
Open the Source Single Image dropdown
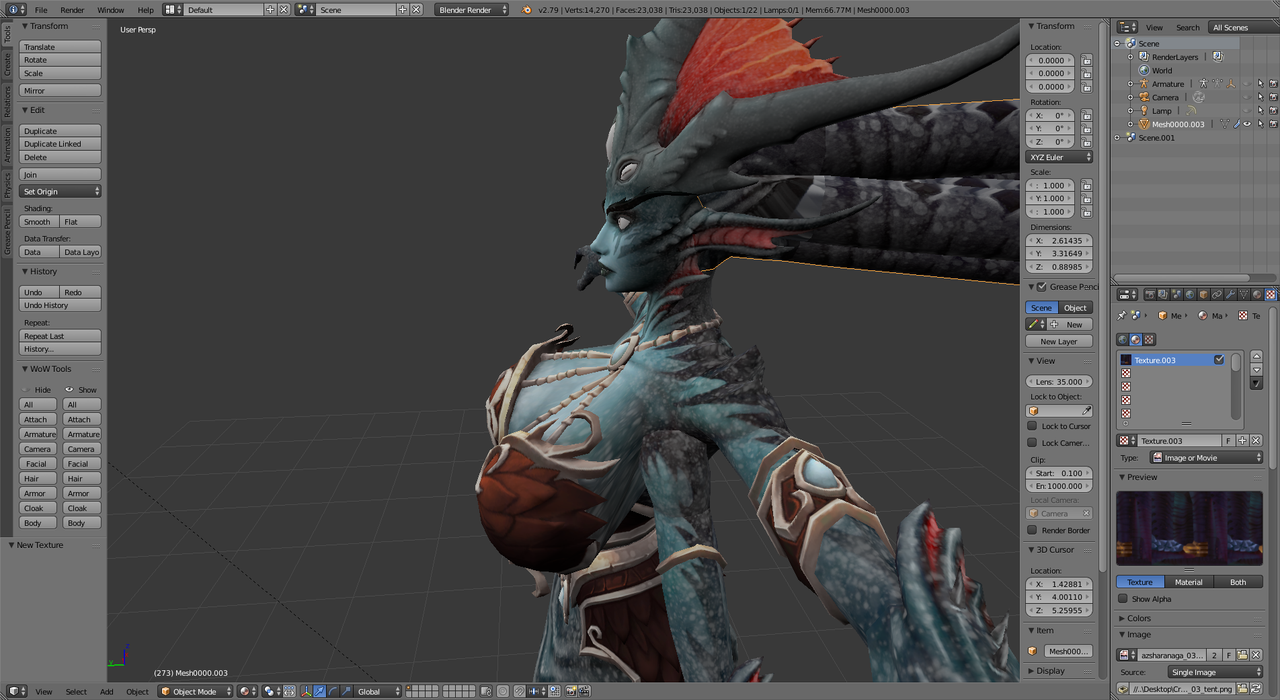click(1215, 672)
